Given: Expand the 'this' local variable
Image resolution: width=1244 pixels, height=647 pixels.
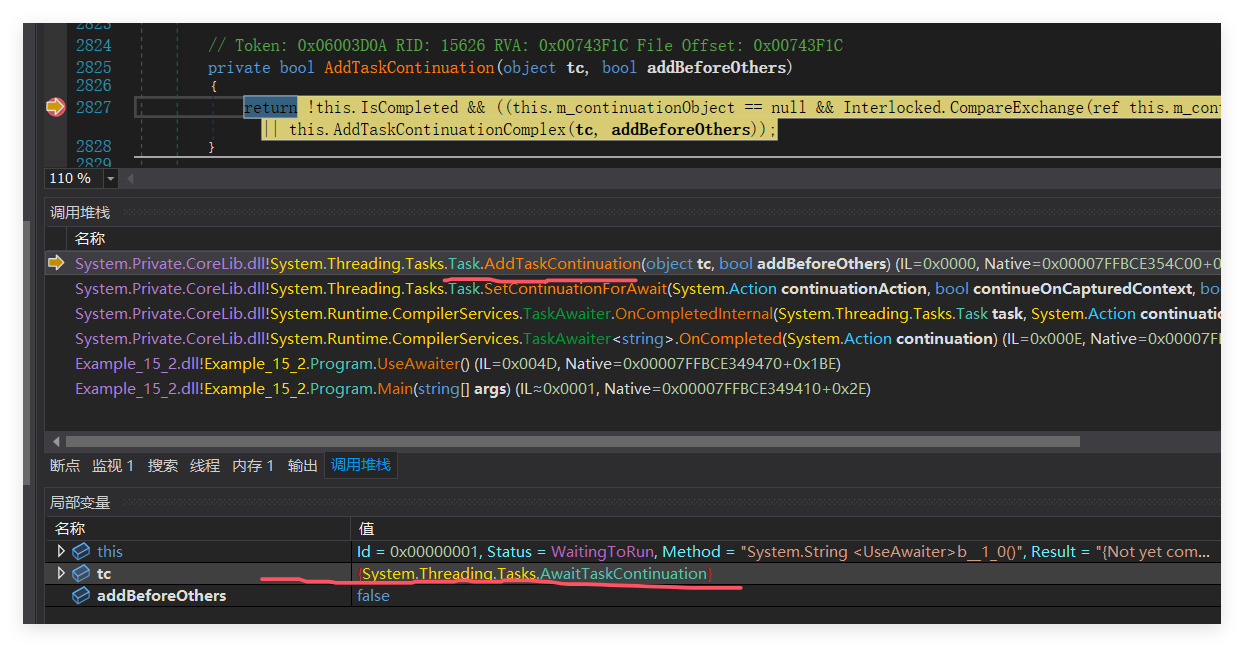Looking at the screenshot, I should coord(61,552).
